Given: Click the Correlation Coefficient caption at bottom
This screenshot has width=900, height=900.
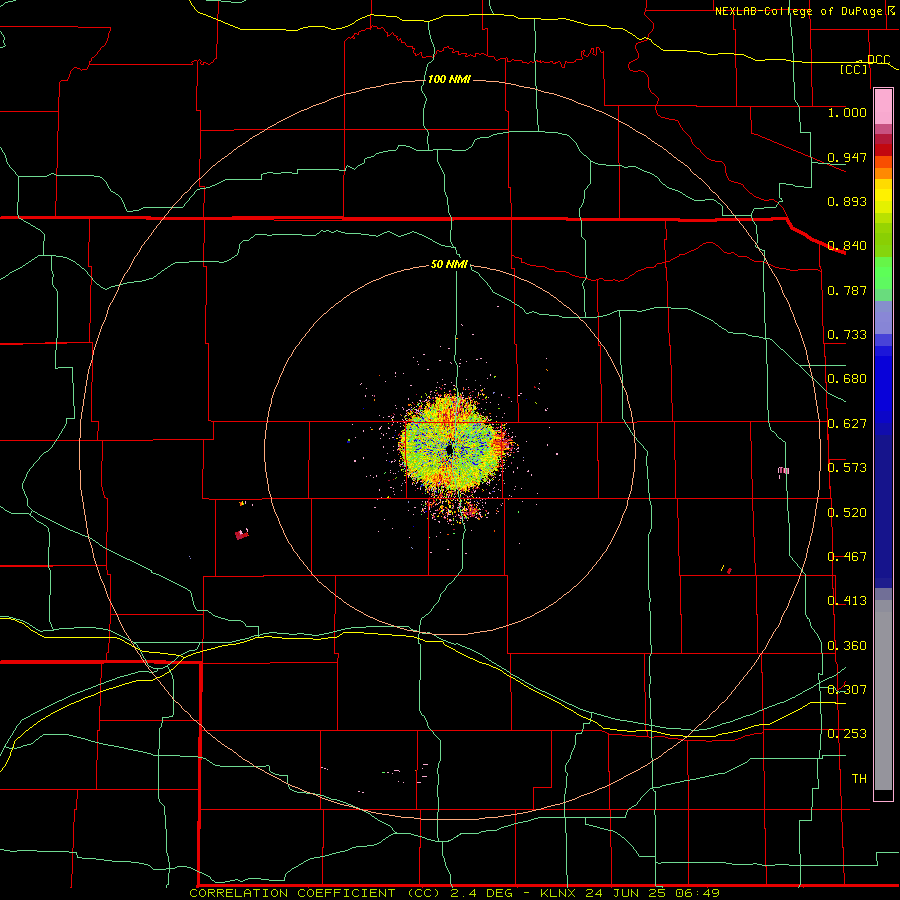Looking at the screenshot, I should pos(454,893).
